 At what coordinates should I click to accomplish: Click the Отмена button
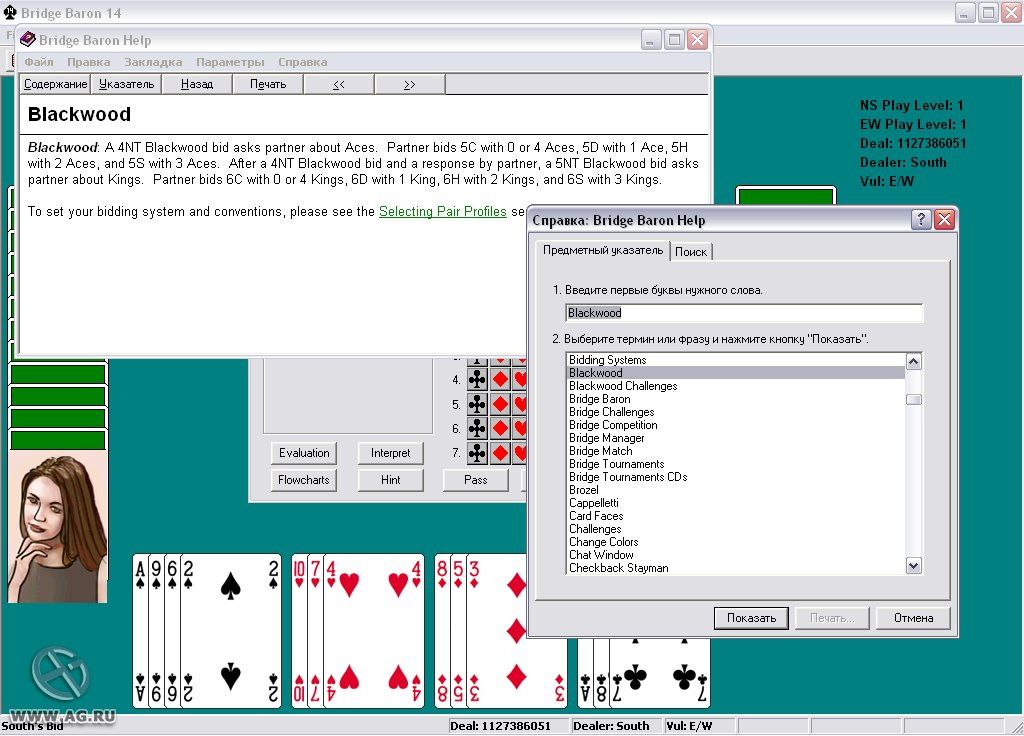click(913, 618)
